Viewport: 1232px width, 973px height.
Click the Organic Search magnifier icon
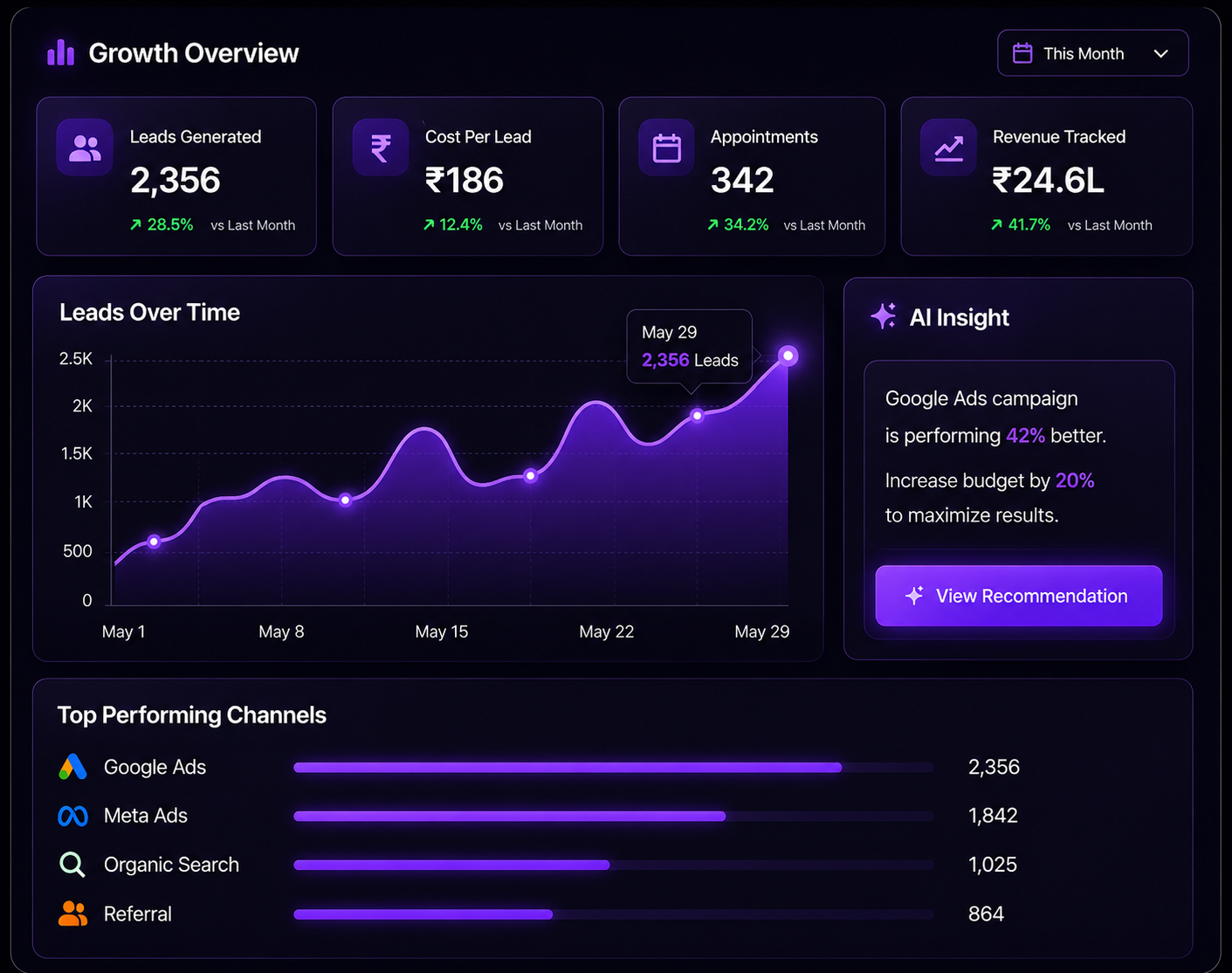tap(72, 865)
